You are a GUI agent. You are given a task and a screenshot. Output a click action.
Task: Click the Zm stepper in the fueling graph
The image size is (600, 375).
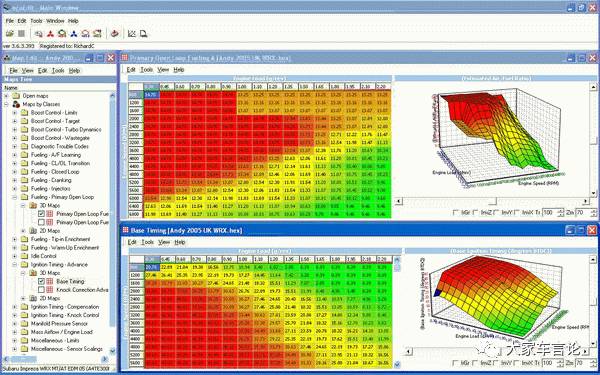pyautogui.click(x=594, y=212)
